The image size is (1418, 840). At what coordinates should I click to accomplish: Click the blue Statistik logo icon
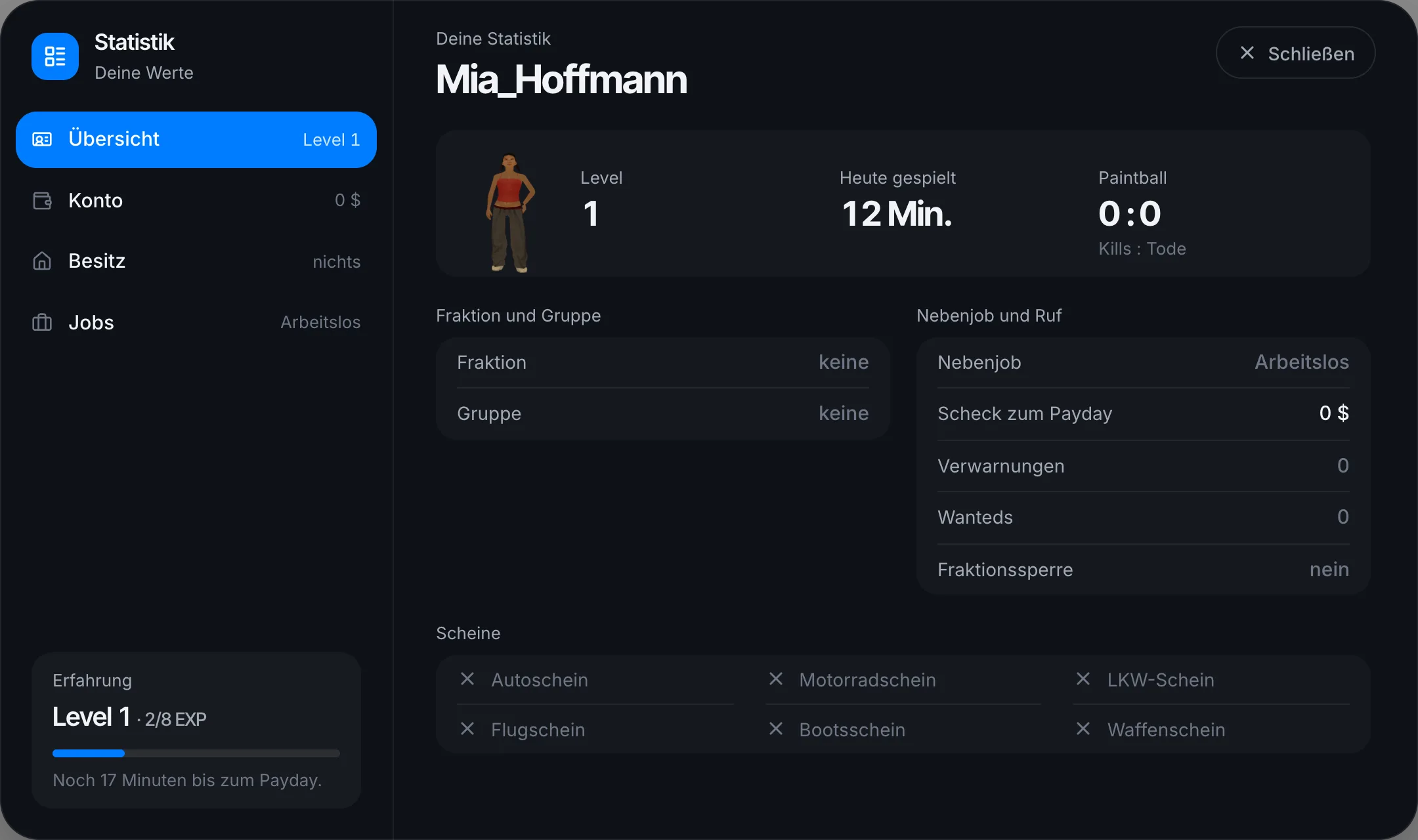pyautogui.click(x=55, y=56)
